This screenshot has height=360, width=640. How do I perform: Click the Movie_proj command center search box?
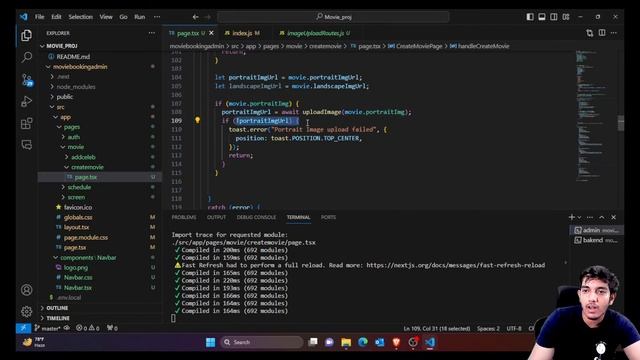(333, 17)
